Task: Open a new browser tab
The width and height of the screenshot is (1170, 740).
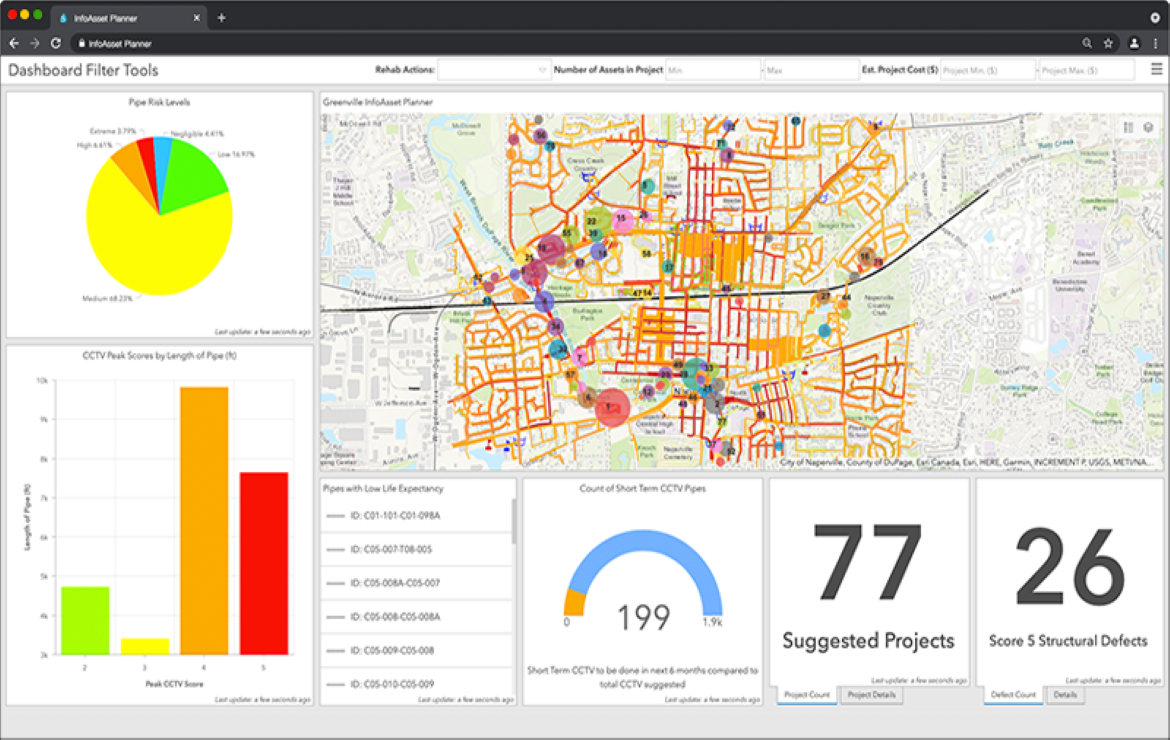Action: point(221,17)
